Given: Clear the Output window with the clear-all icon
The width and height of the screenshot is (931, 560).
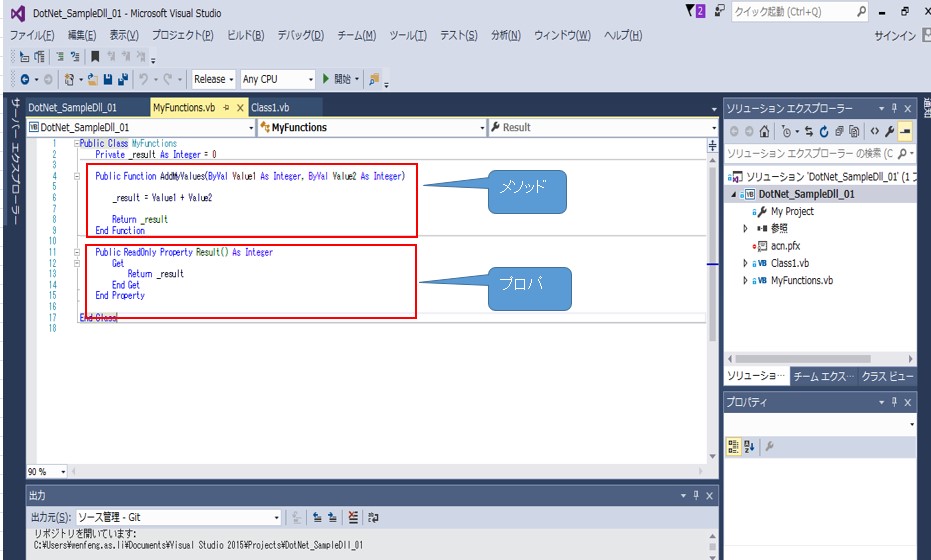Looking at the screenshot, I should [x=353, y=517].
